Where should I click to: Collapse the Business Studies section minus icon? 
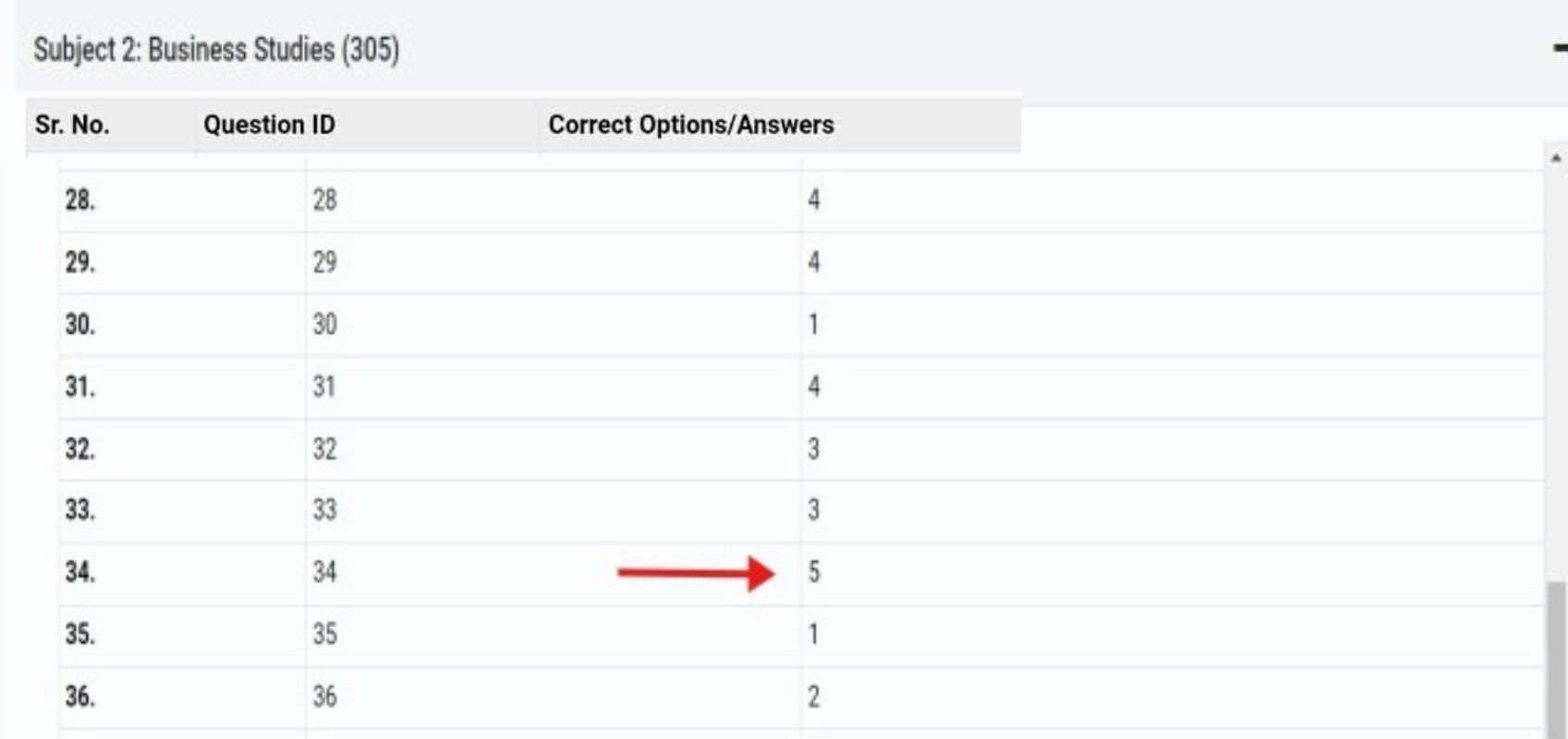(1560, 48)
